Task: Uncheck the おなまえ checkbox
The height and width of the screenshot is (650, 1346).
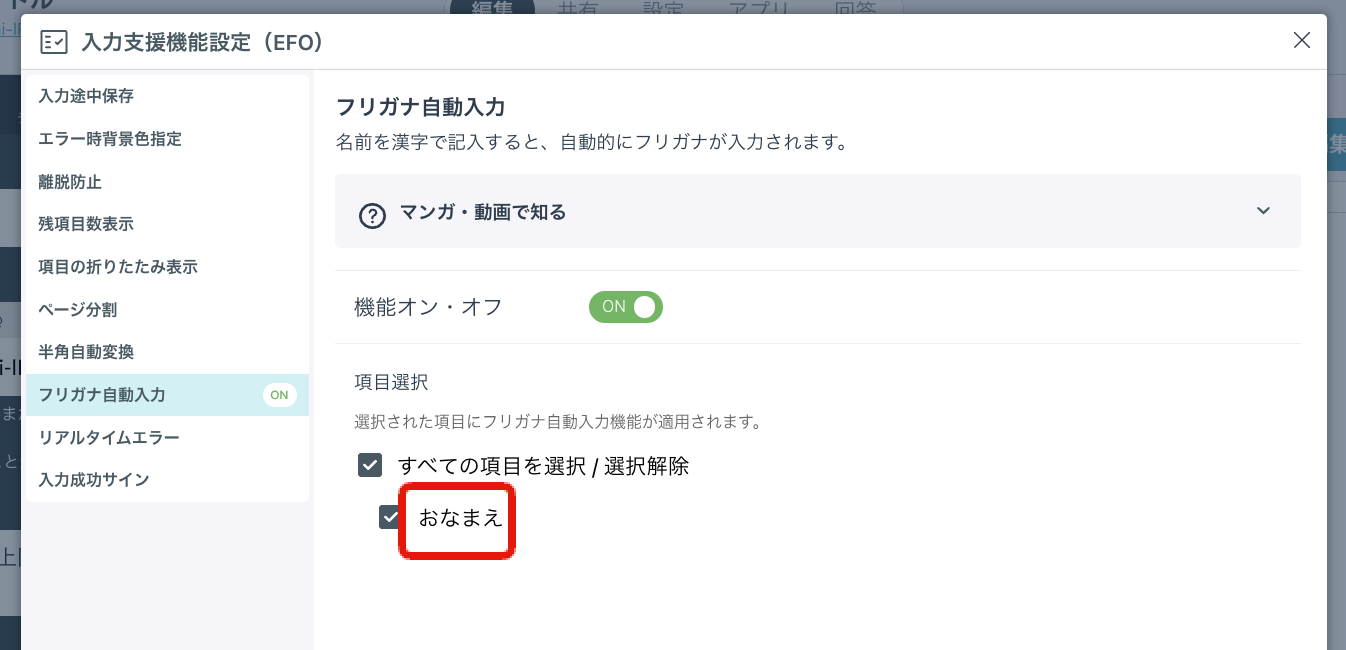Action: [x=390, y=517]
